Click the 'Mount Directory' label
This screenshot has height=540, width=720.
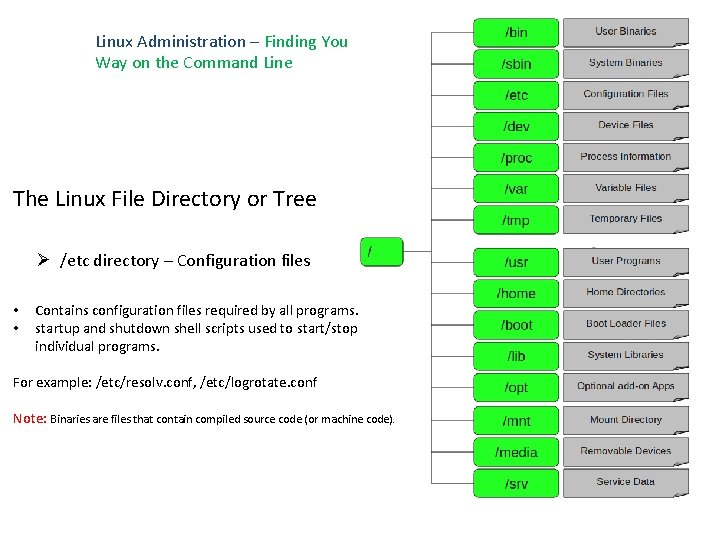(626, 420)
